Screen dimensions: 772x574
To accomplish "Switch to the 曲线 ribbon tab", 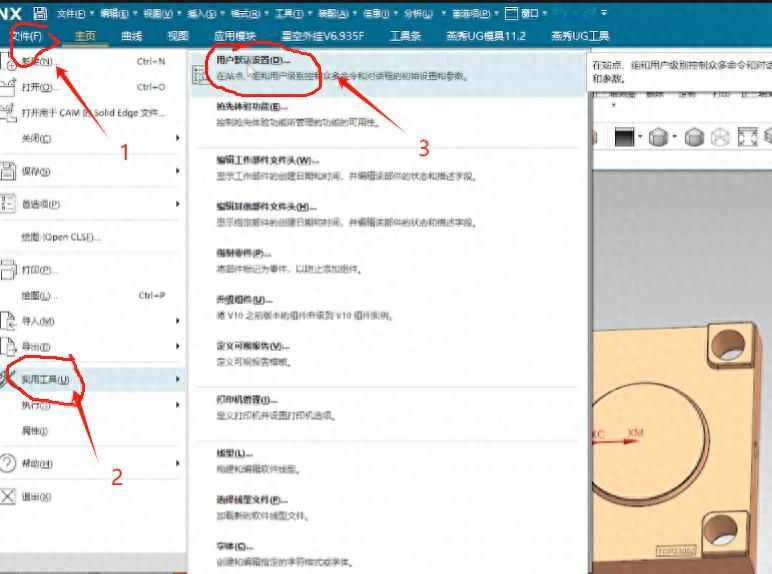I will tap(131, 36).
